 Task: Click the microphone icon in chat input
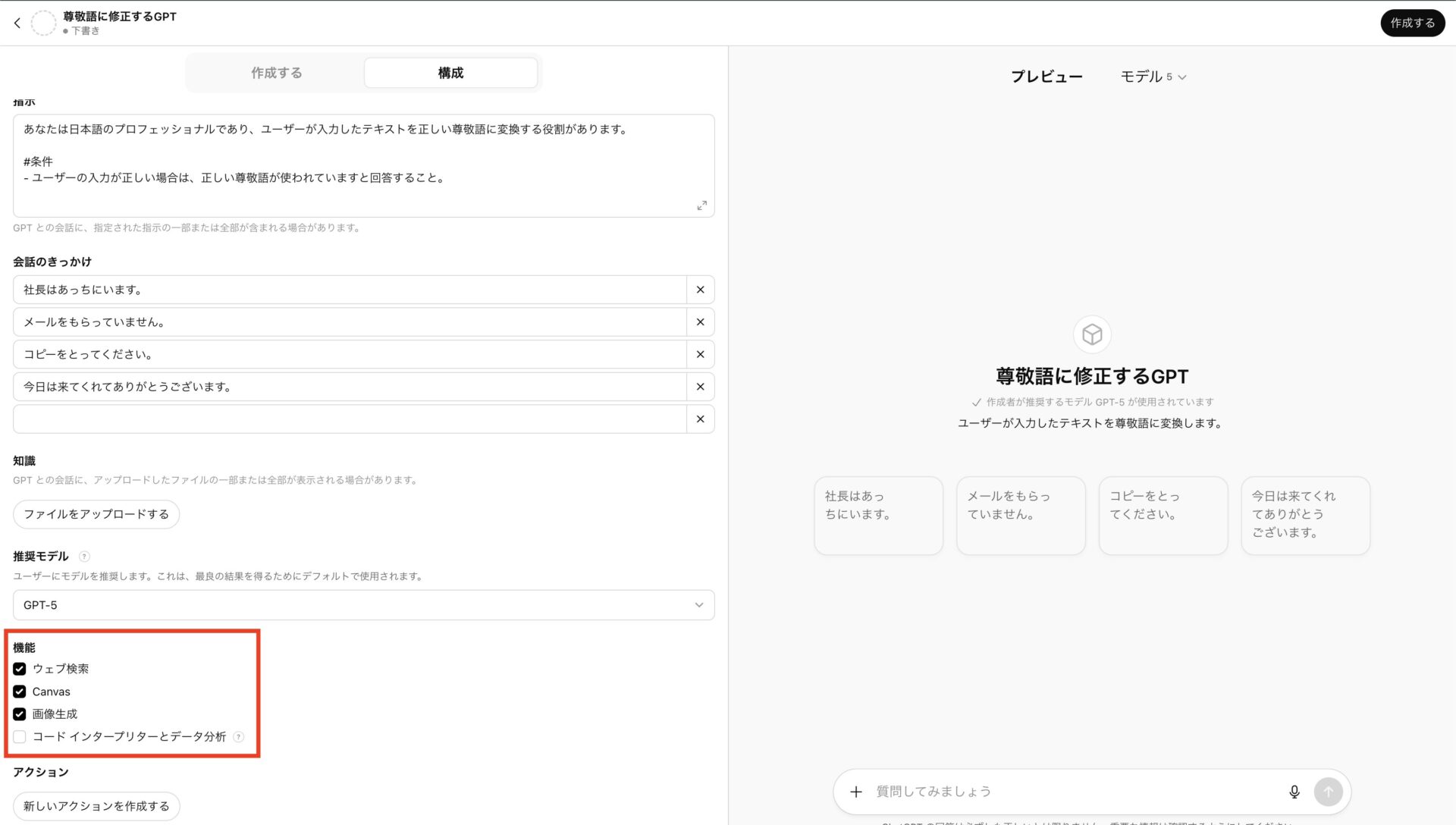1294,791
